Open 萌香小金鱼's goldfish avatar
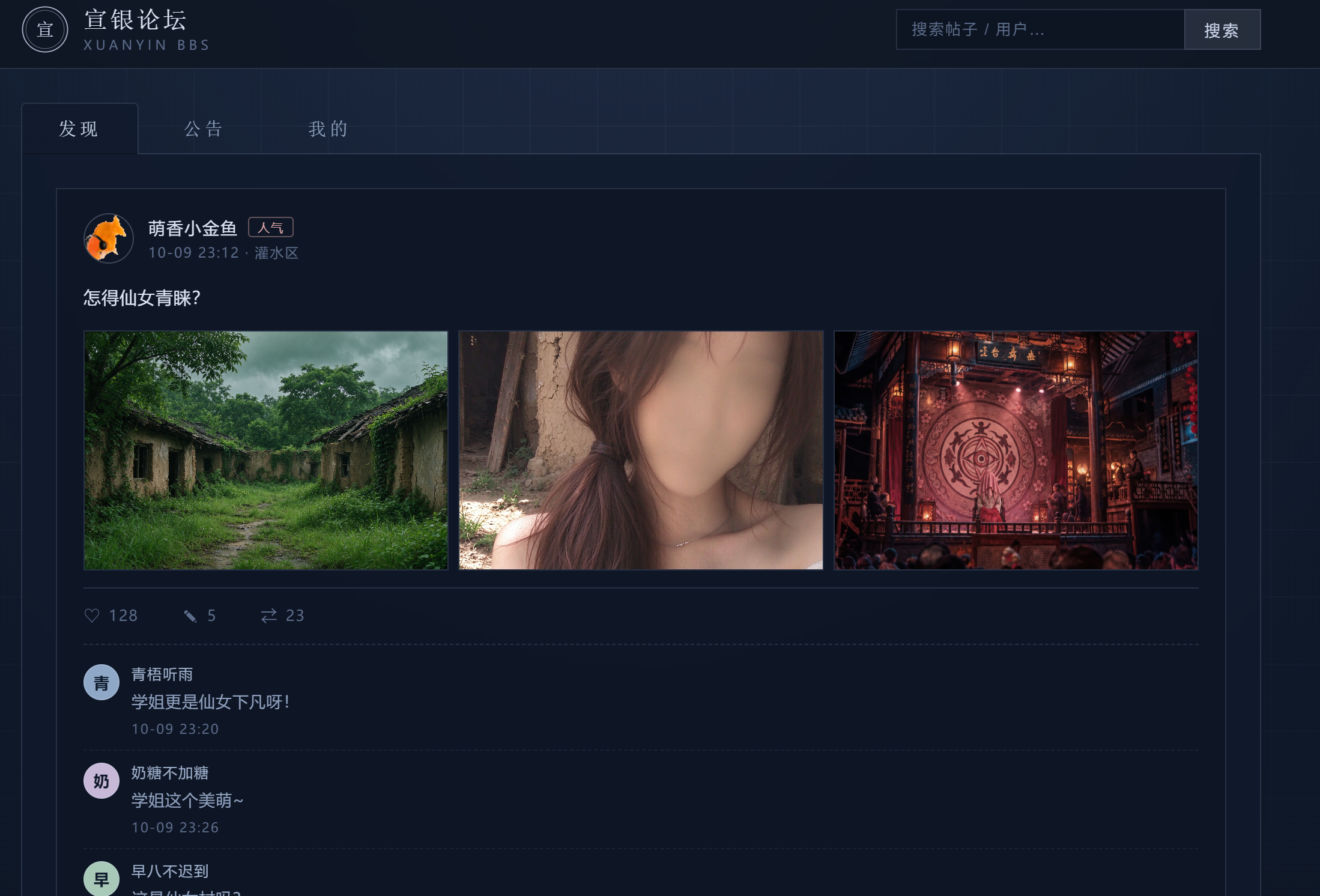 [108, 238]
